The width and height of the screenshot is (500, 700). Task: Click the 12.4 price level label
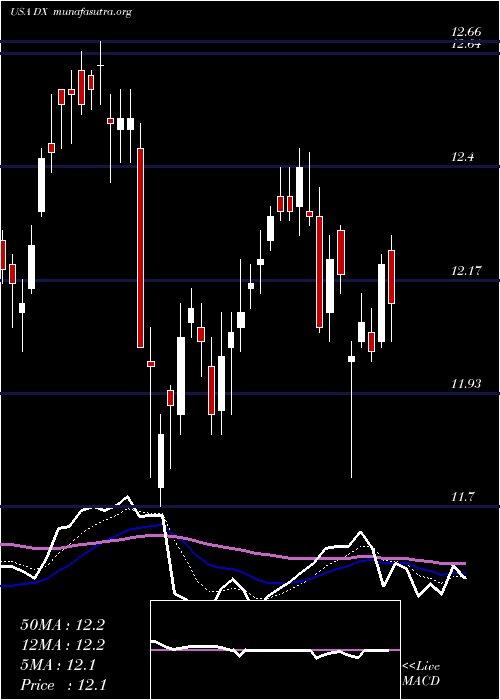462,157
